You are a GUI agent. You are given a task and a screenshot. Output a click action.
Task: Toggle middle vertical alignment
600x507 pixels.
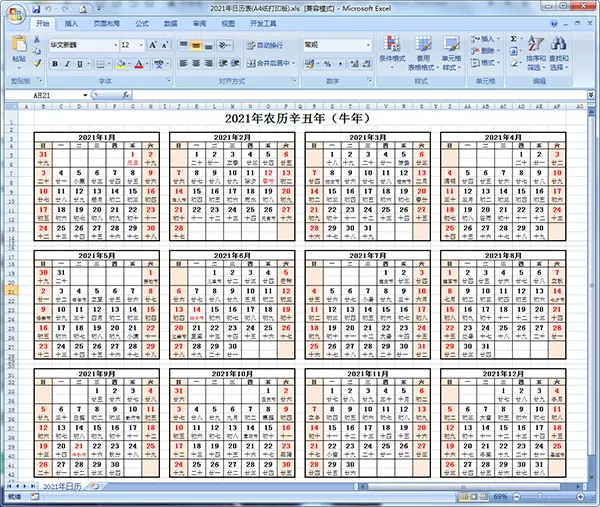[x=196, y=46]
